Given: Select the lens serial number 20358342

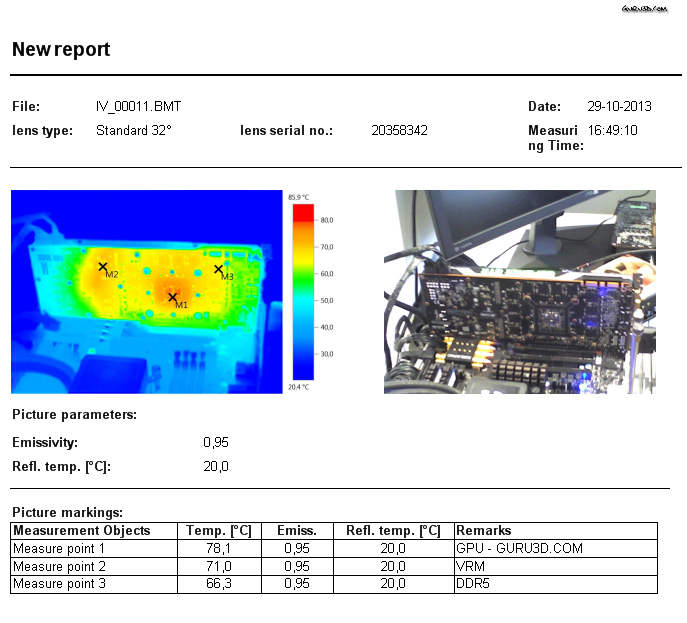Looking at the screenshot, I should tap(399, 130).
